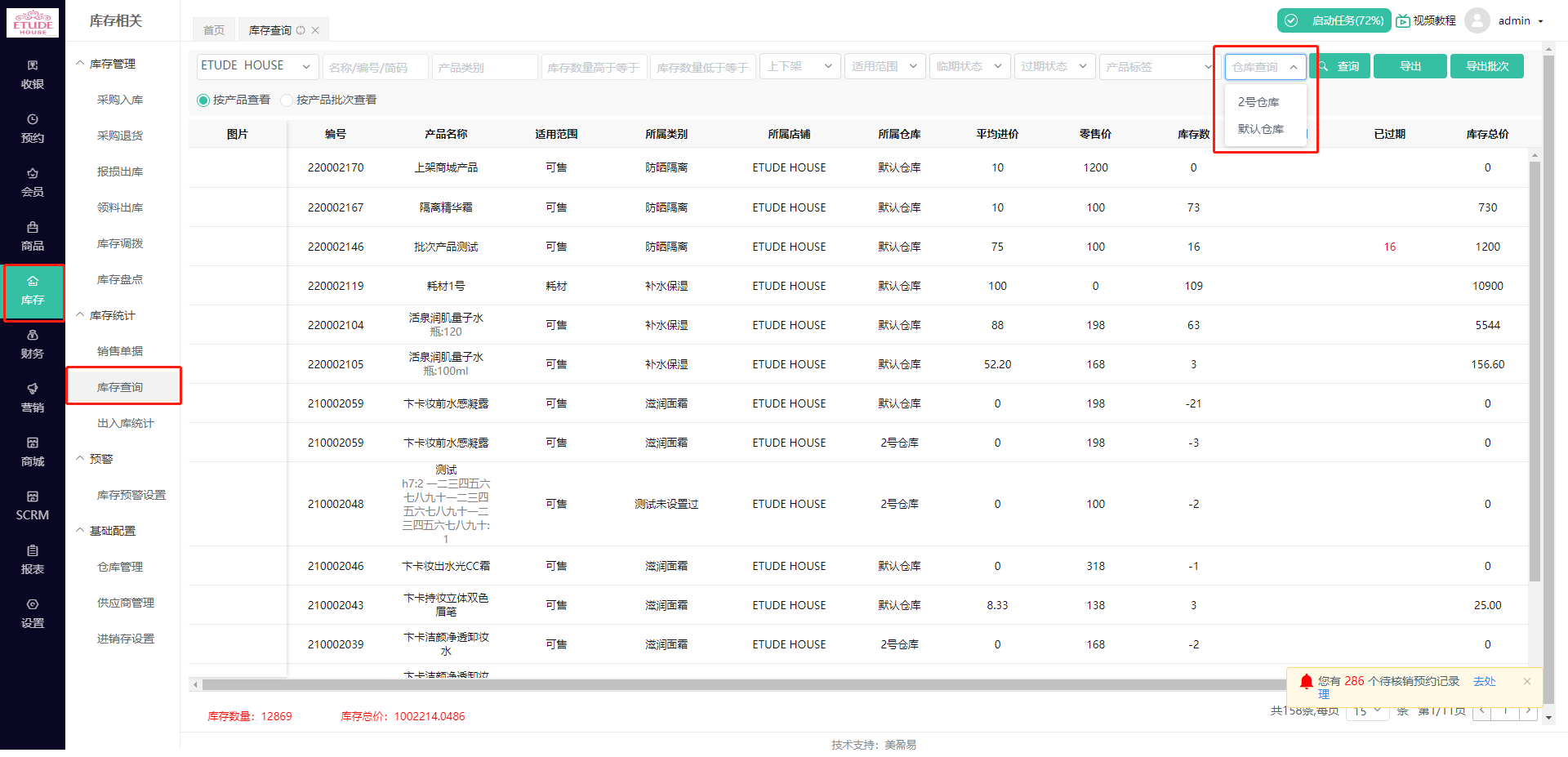The width and height of the screenshot is (1568, 757).
Task: Open the 产品类别 dropdown
Action: (x=484, y=66)
